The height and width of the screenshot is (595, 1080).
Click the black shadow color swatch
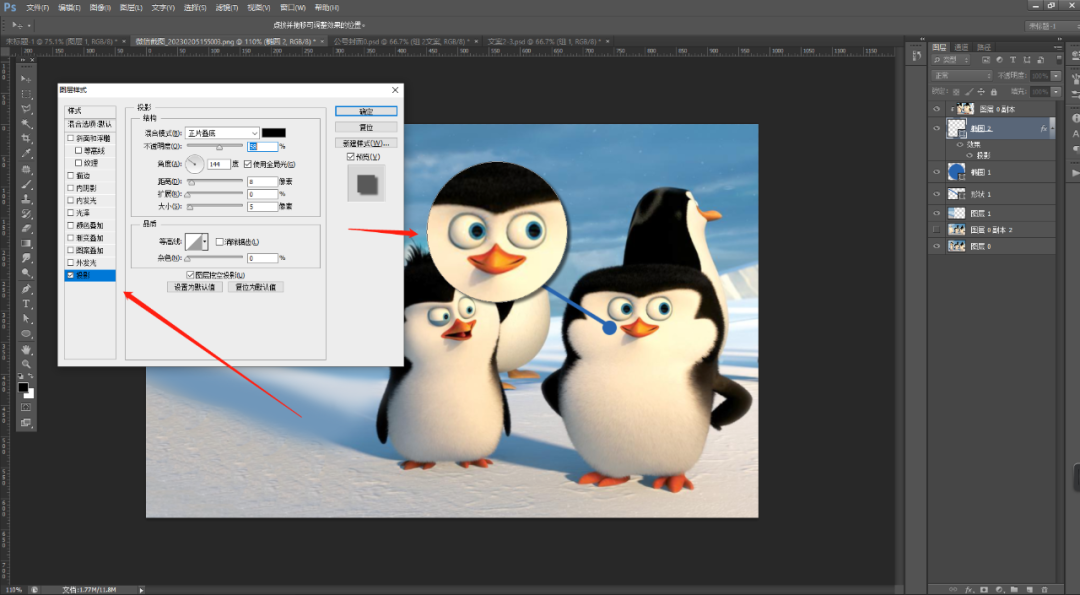pyautogui.click(x=273, y=133)
